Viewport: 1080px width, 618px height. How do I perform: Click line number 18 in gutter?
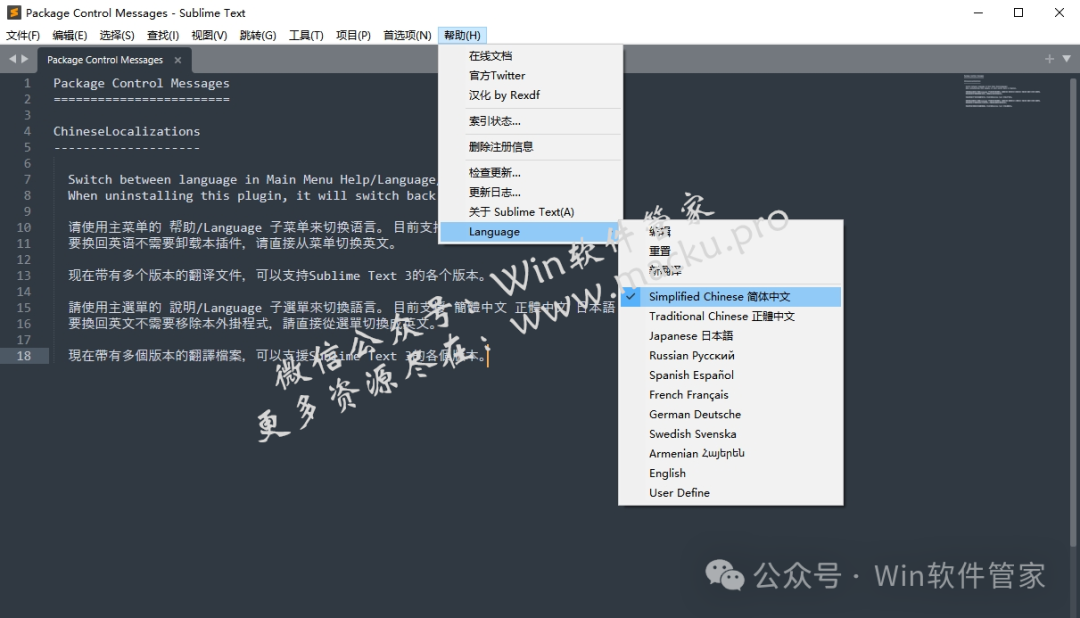pyautogui.click(x=24, y=356)
